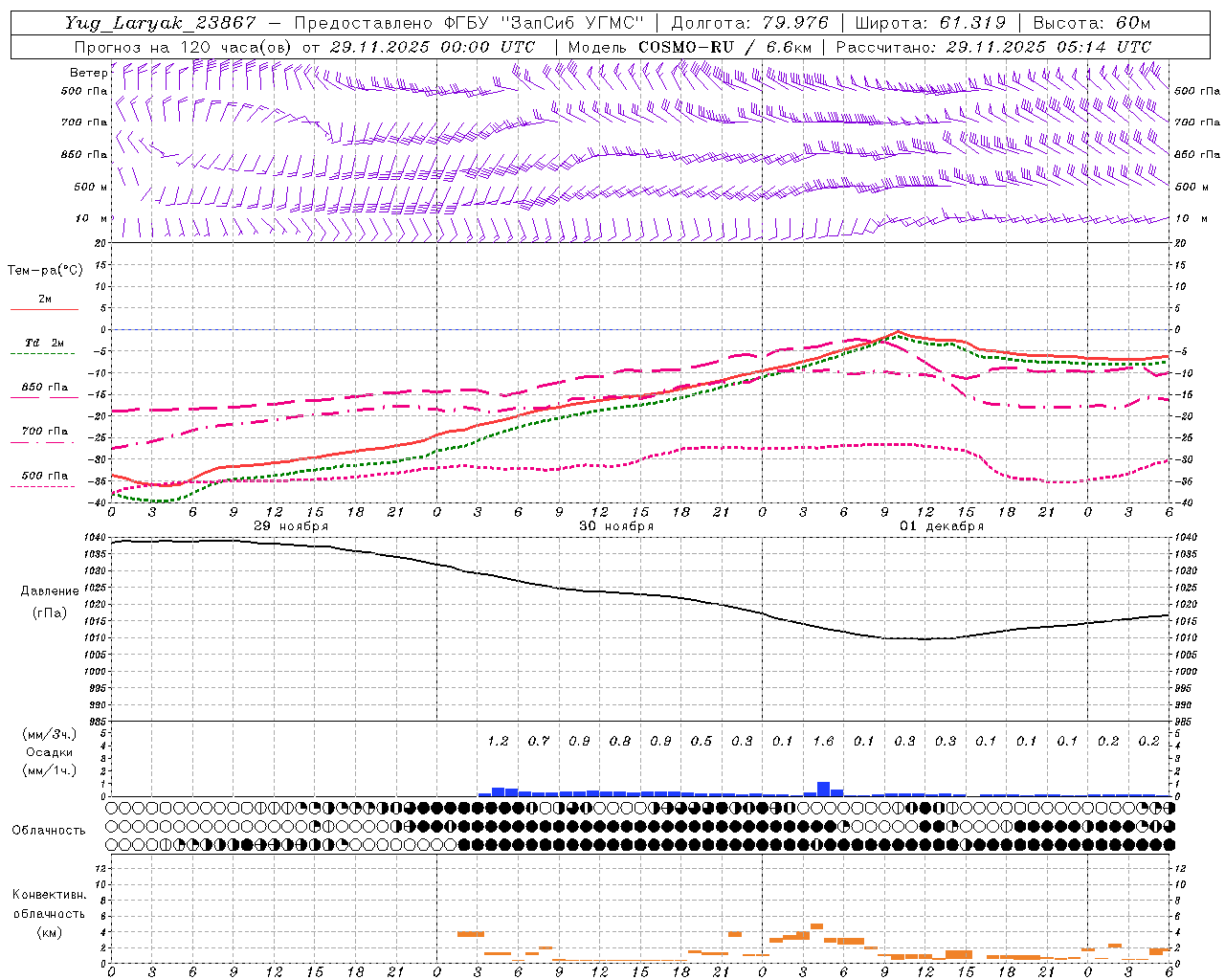1225x980 pixels.
Task: Click the 'Ветер' wind panel label
Action: [x=88, y=73]
